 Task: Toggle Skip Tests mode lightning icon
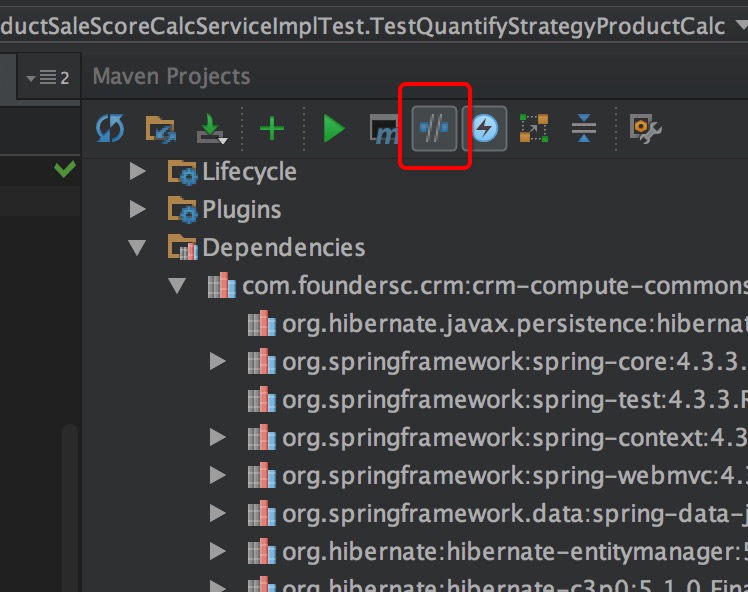click(x=485, y=128)
